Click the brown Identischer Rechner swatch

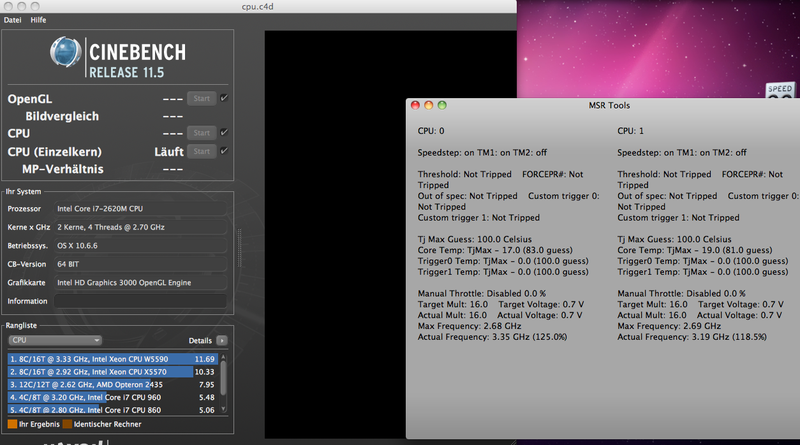tap(67, 424)
